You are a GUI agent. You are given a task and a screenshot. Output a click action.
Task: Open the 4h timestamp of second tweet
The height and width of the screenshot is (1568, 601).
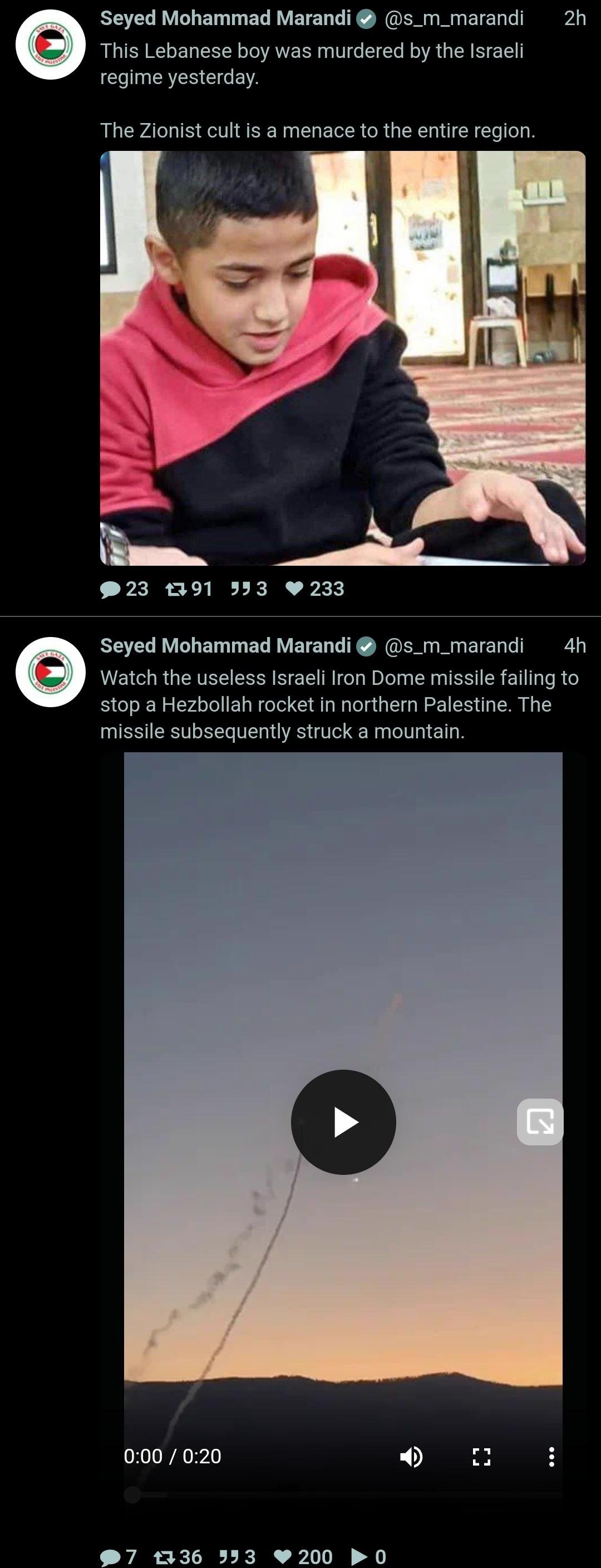click(575, 645)
